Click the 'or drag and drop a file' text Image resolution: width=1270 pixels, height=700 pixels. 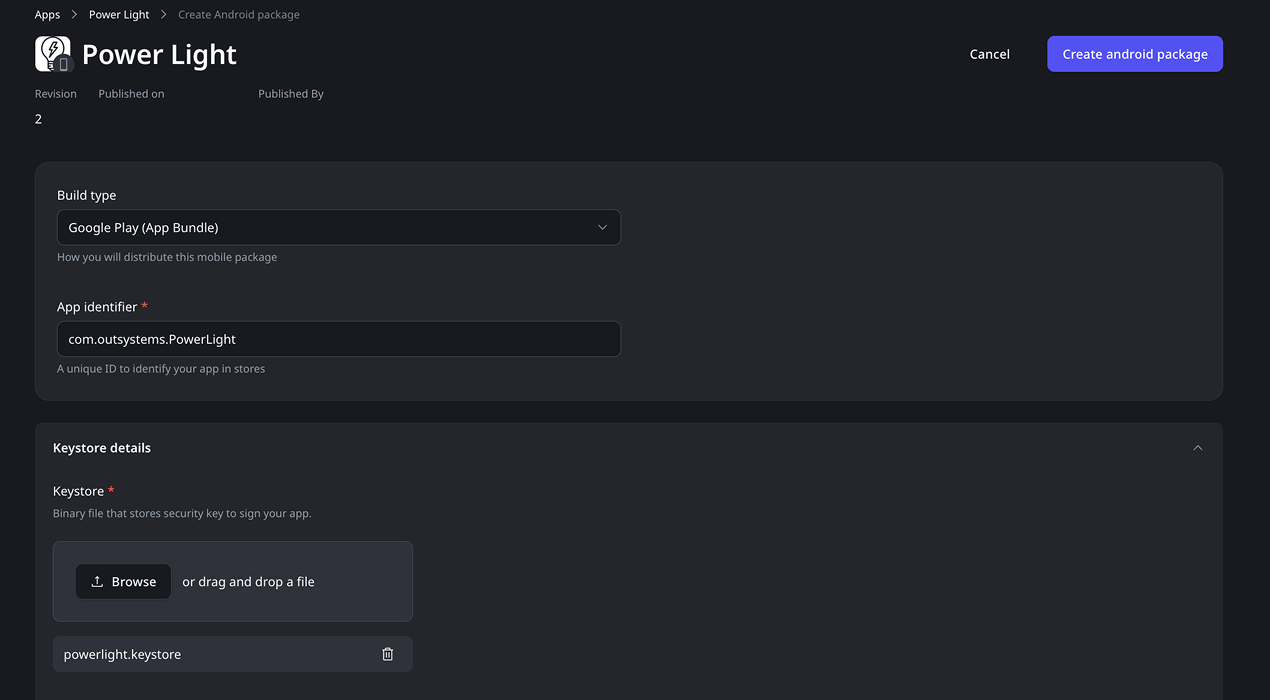tap(248, 582)
